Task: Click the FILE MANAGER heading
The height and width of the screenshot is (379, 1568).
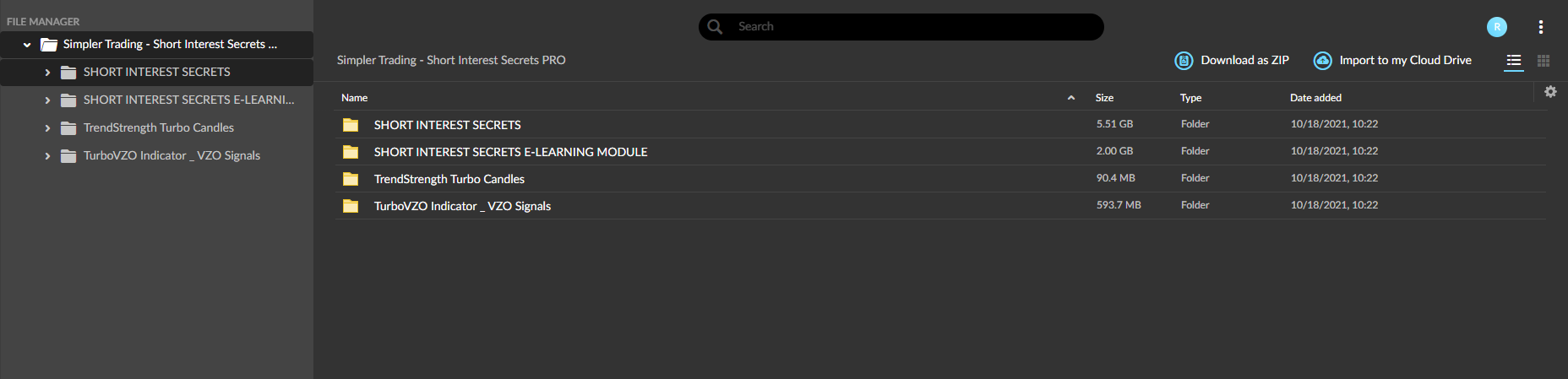Action: coord(43,22)
